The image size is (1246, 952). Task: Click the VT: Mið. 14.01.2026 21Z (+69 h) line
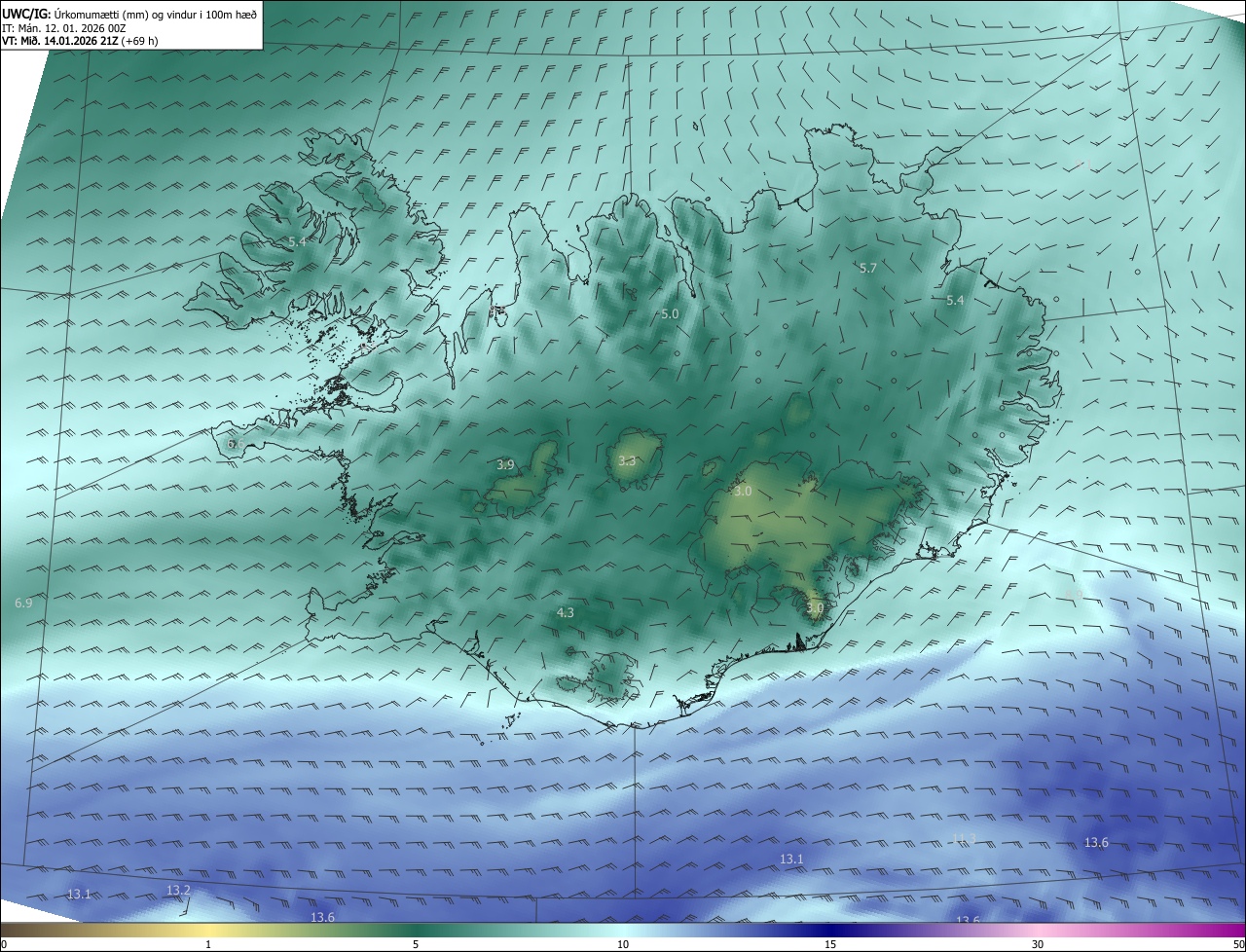tap(80, 41)
